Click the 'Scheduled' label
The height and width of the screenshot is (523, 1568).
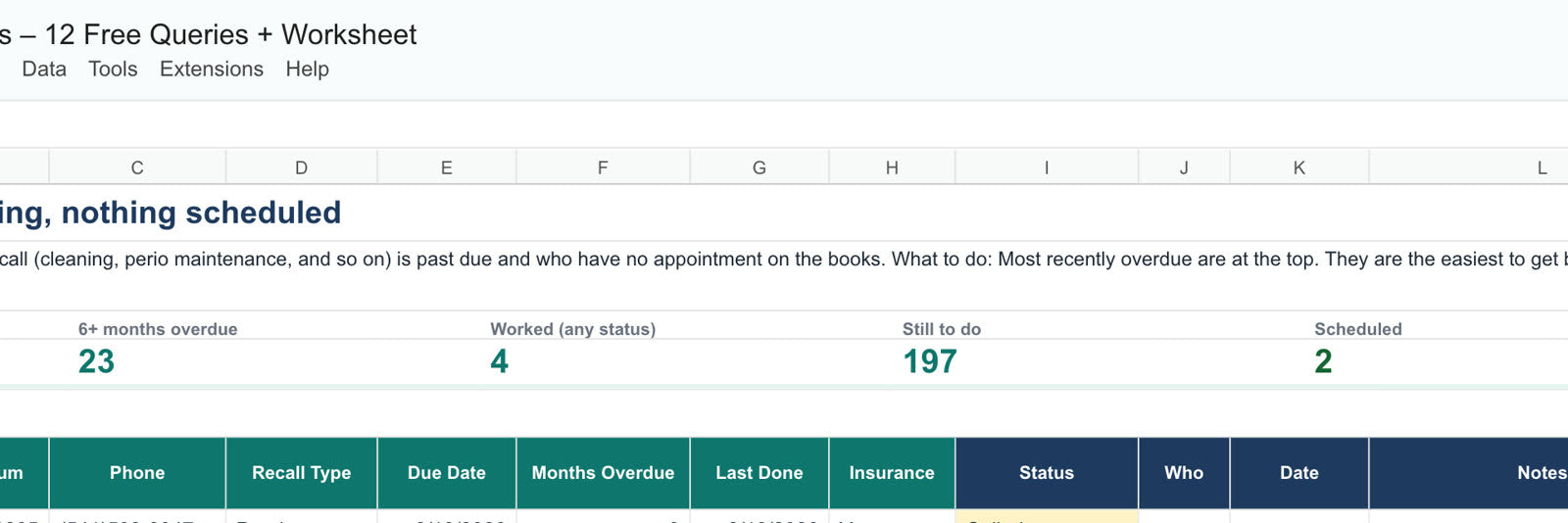[1357, 329]
